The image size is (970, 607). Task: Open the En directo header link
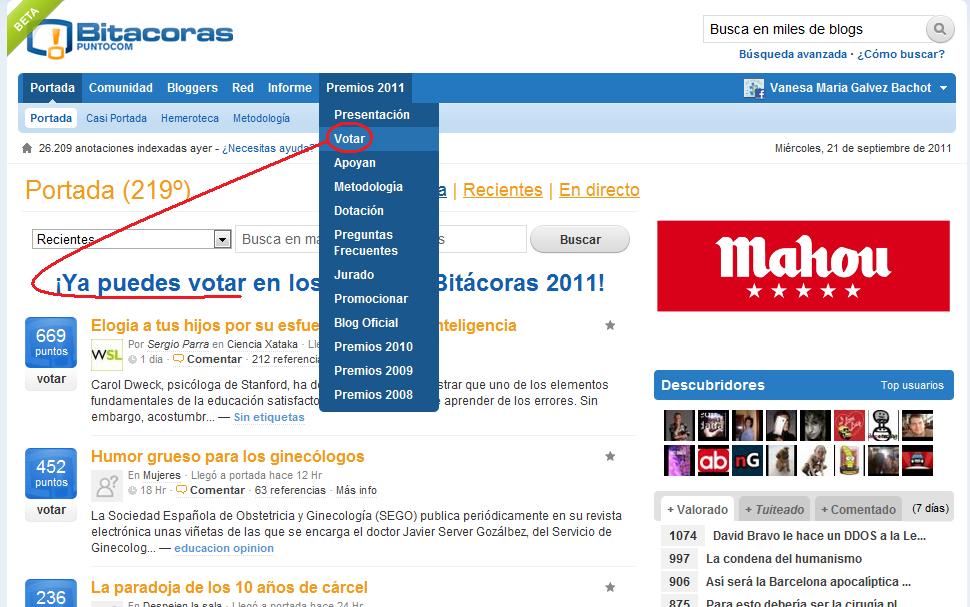click(x=599, y=190)
